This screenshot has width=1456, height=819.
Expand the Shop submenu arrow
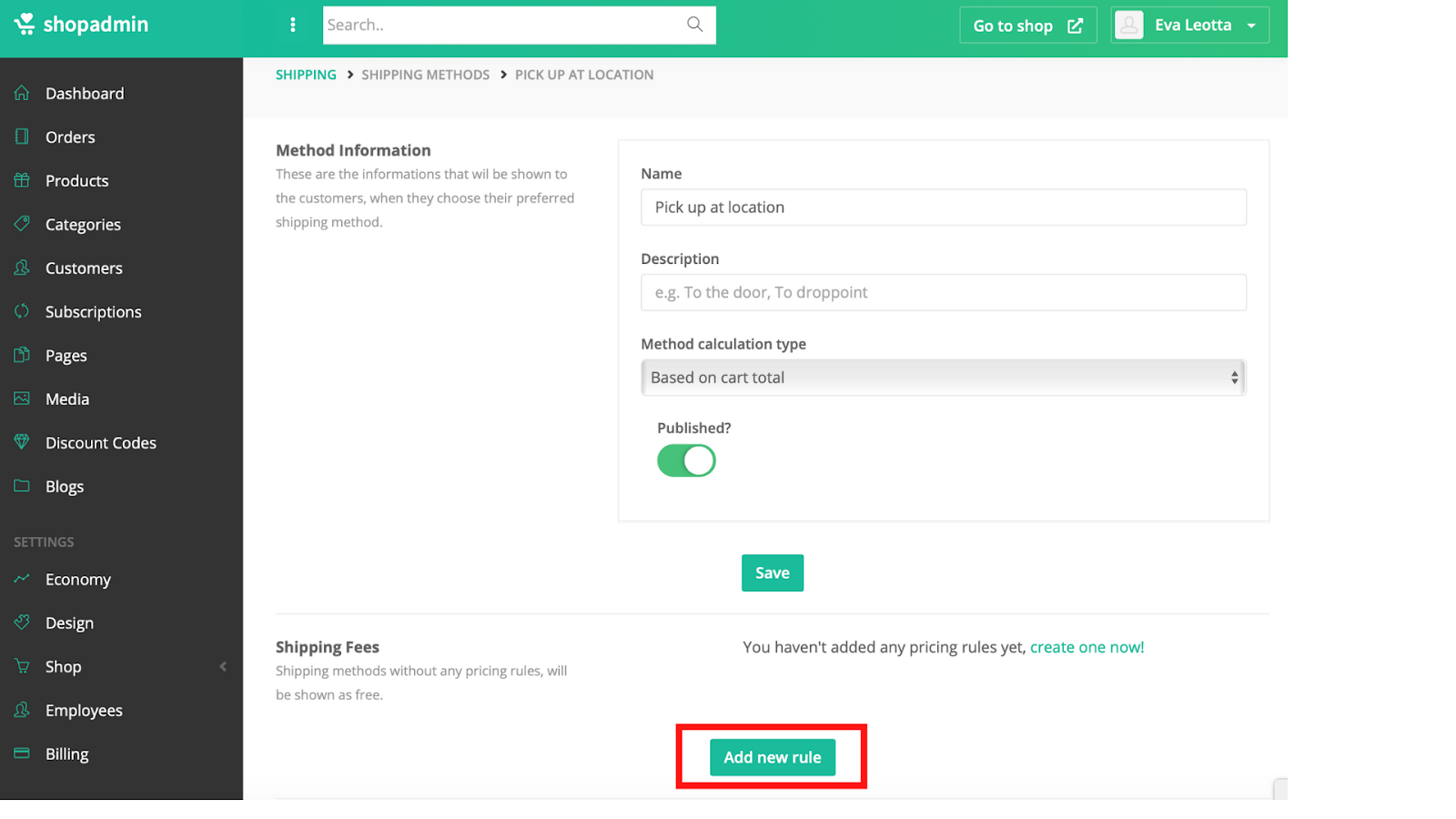click(x=223, y=666)
